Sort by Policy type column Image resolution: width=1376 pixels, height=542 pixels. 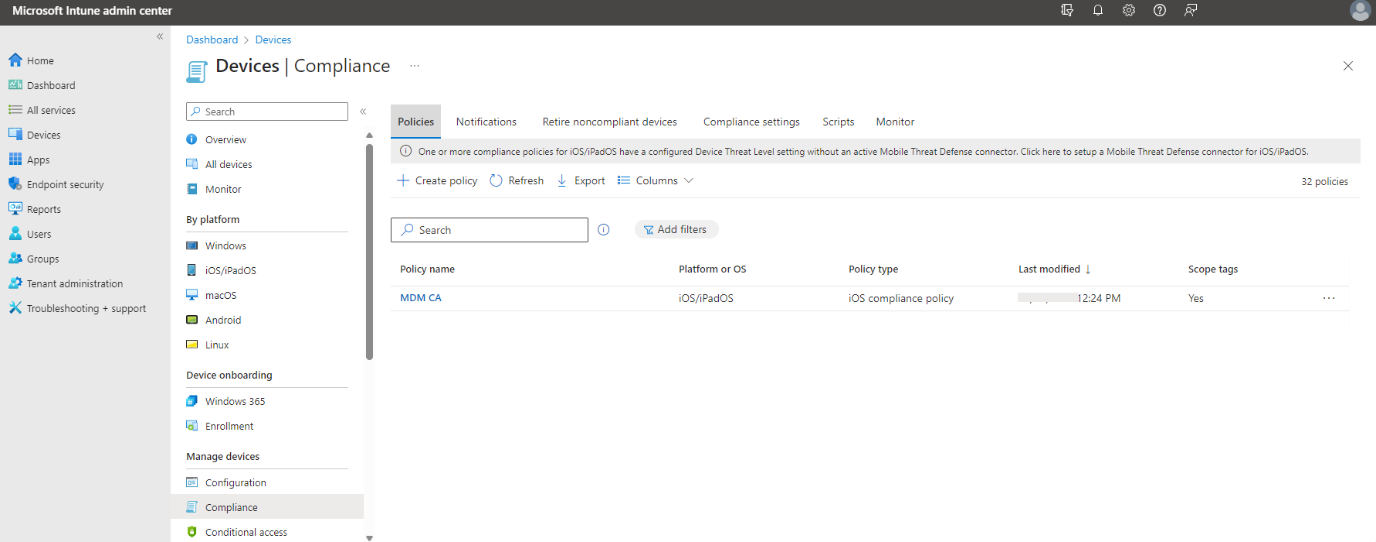pos(873,269)
